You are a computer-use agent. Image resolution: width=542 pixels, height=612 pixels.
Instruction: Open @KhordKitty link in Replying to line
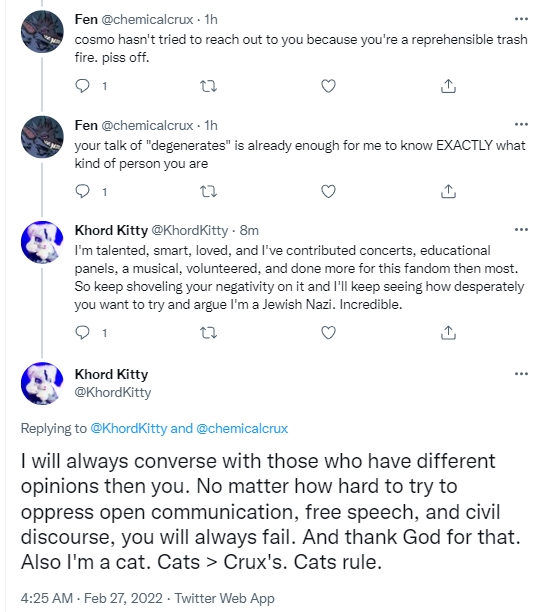pyautogui.click(x=129, y=428)
